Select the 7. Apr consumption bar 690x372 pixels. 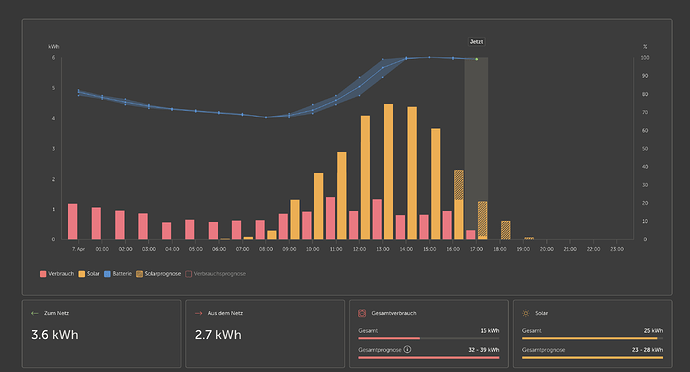(x=73, y=221)
